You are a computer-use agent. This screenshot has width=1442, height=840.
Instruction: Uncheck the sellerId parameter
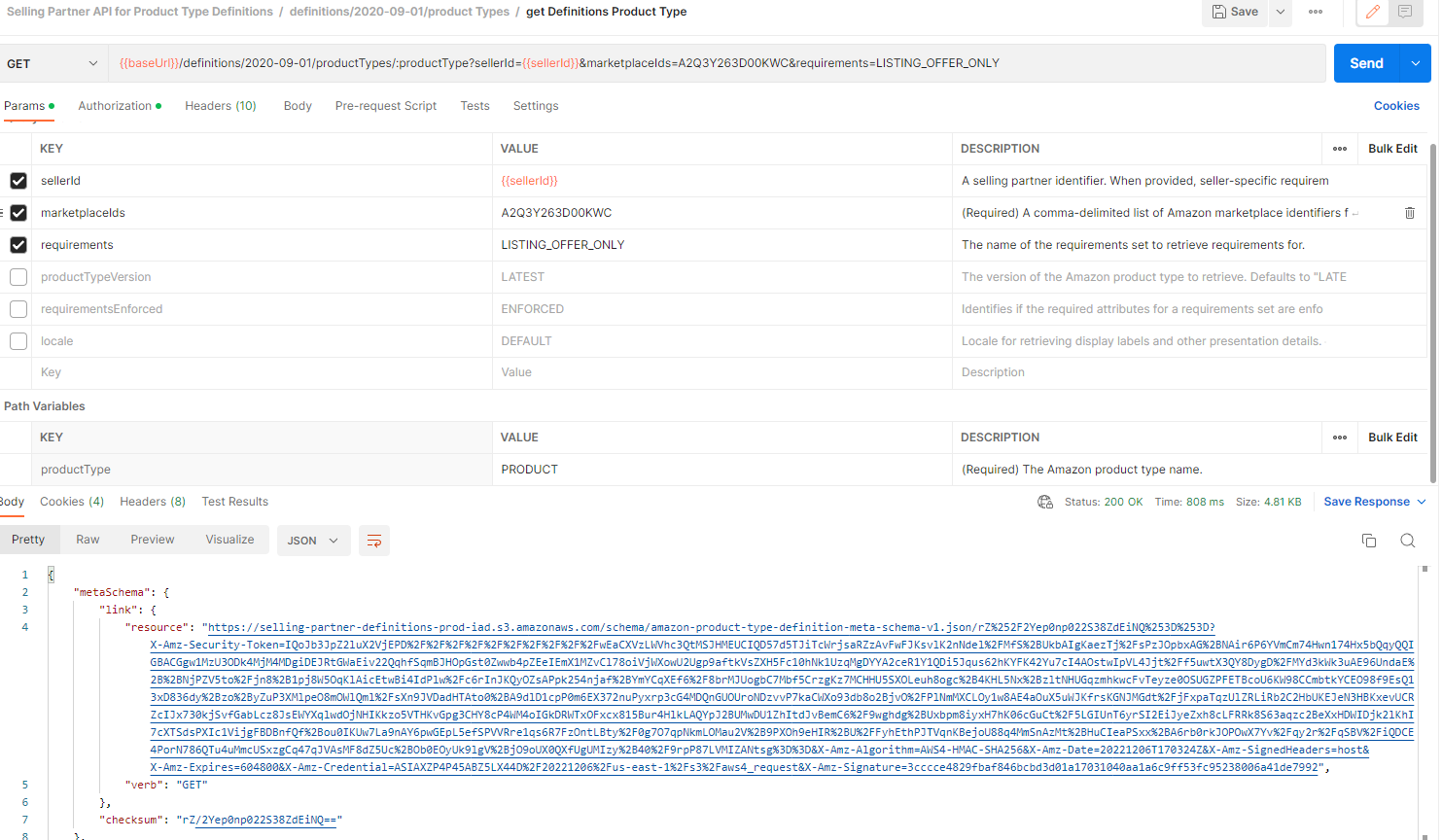(18, 181)
